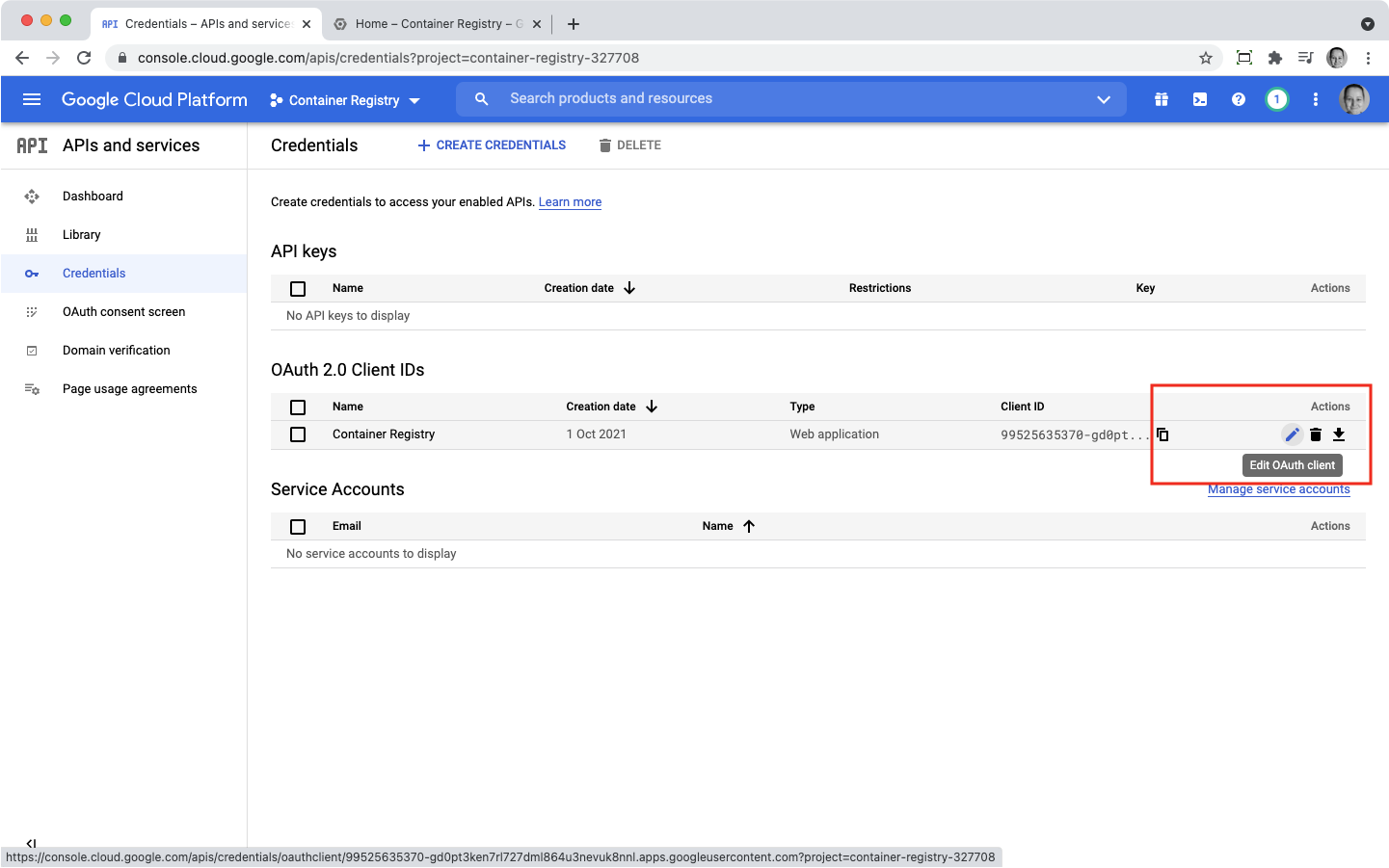Tick the select-all checkbox for Service Accounts
Screen dimensions: 1389x868
click(298, 527)
